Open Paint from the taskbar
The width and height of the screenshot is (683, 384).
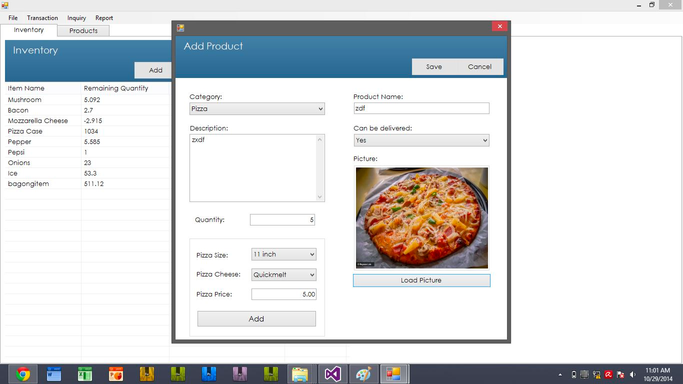click(363, 374)
